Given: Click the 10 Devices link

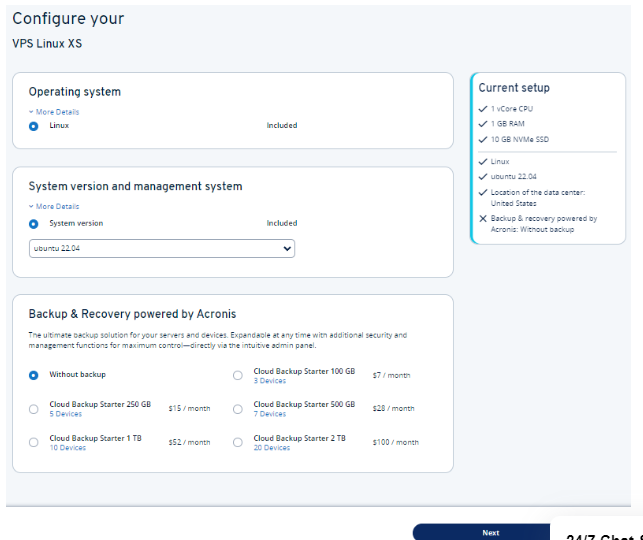Looking at the screenshot, I should (x=68, y=448).
